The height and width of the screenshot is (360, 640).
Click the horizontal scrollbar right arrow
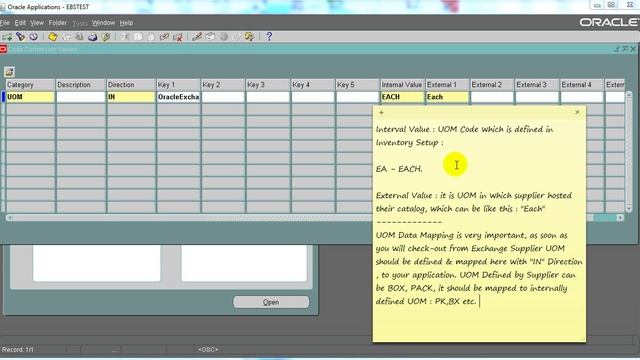(620, 218)
